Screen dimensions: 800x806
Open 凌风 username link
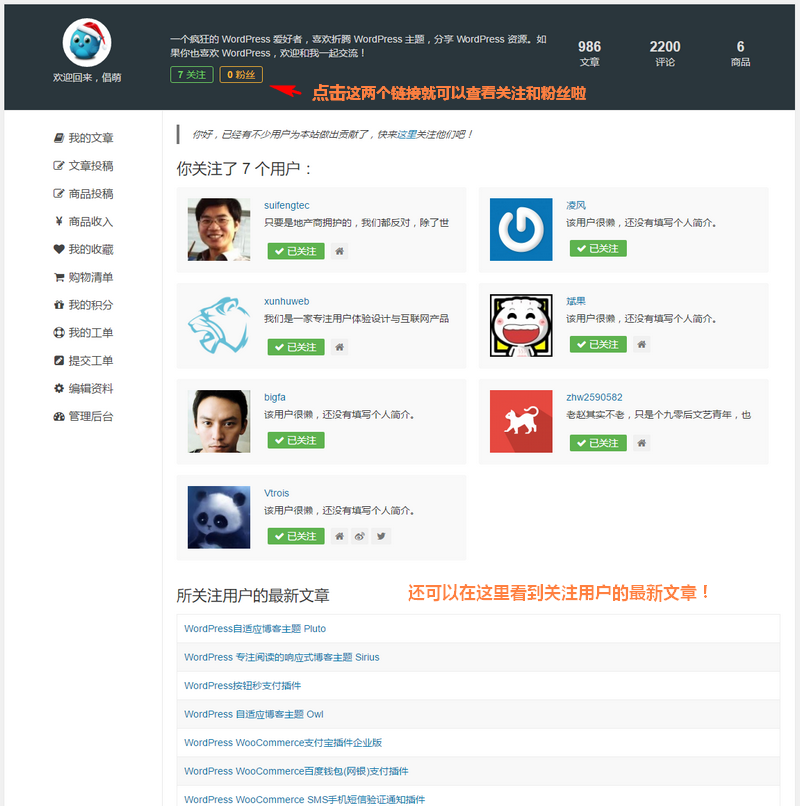[576, 205]
